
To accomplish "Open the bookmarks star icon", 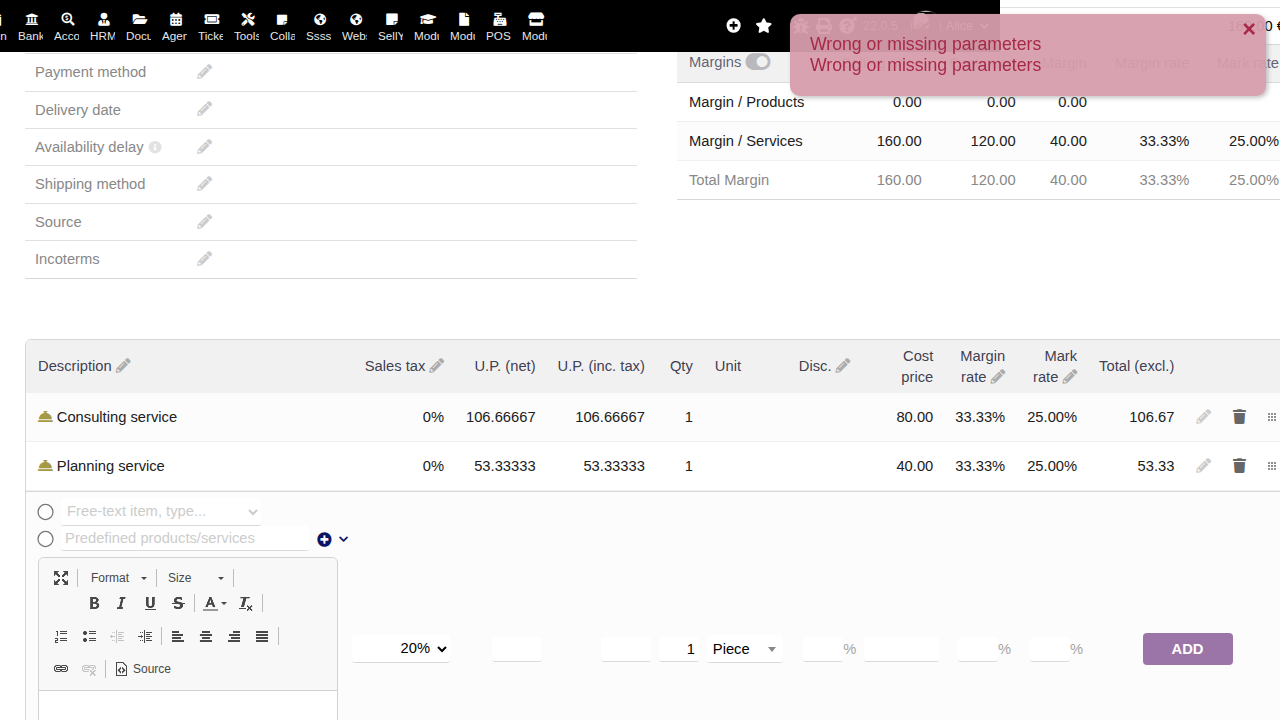I will click(764, 26).
